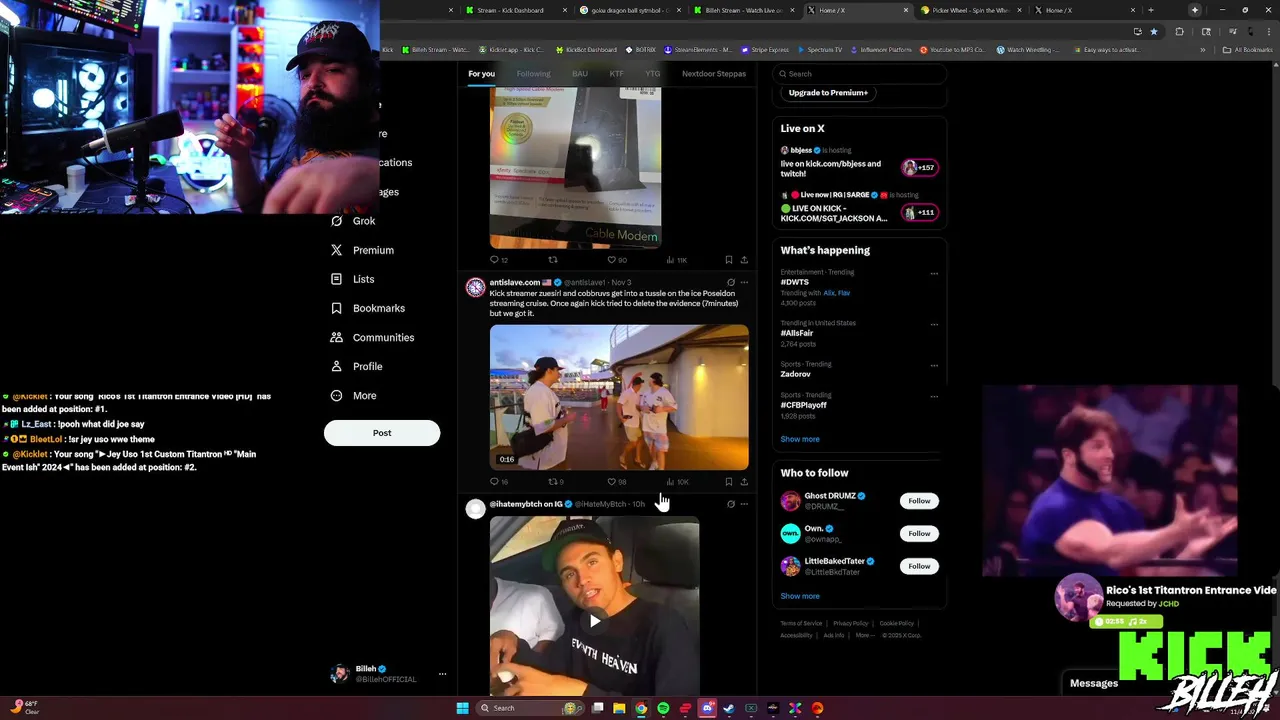Open Spotify from the taskbar

(x=663, y=708)
